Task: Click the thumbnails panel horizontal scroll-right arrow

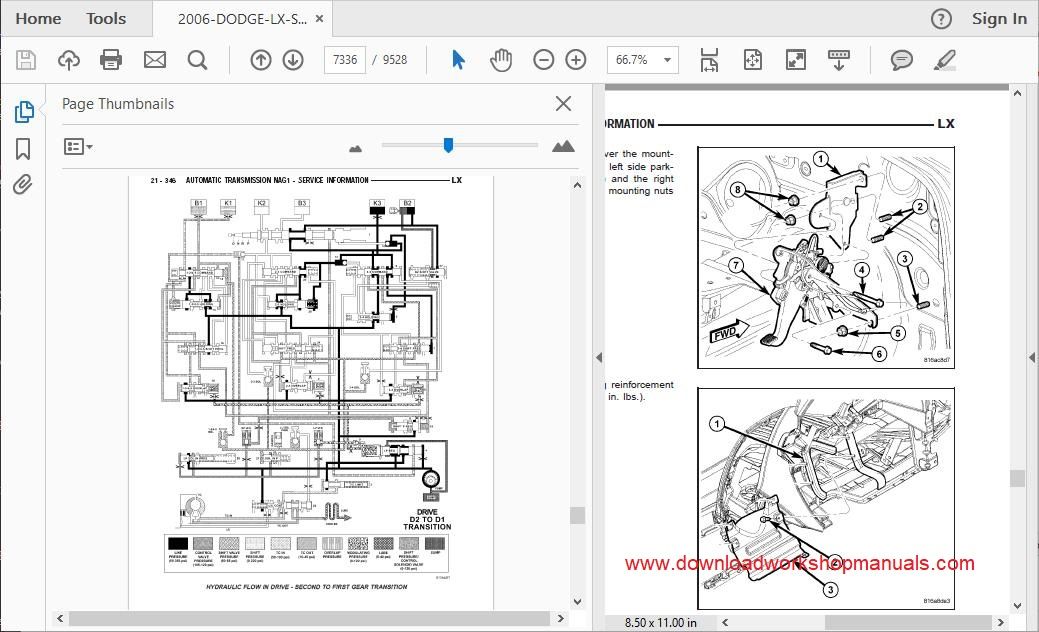Action: pyautogui.click(x=561, y=619)
